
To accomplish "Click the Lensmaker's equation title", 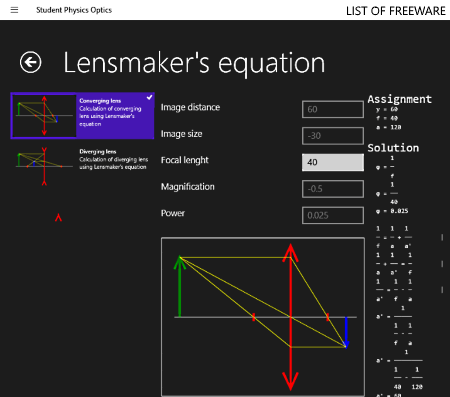I will pos(194,63).
